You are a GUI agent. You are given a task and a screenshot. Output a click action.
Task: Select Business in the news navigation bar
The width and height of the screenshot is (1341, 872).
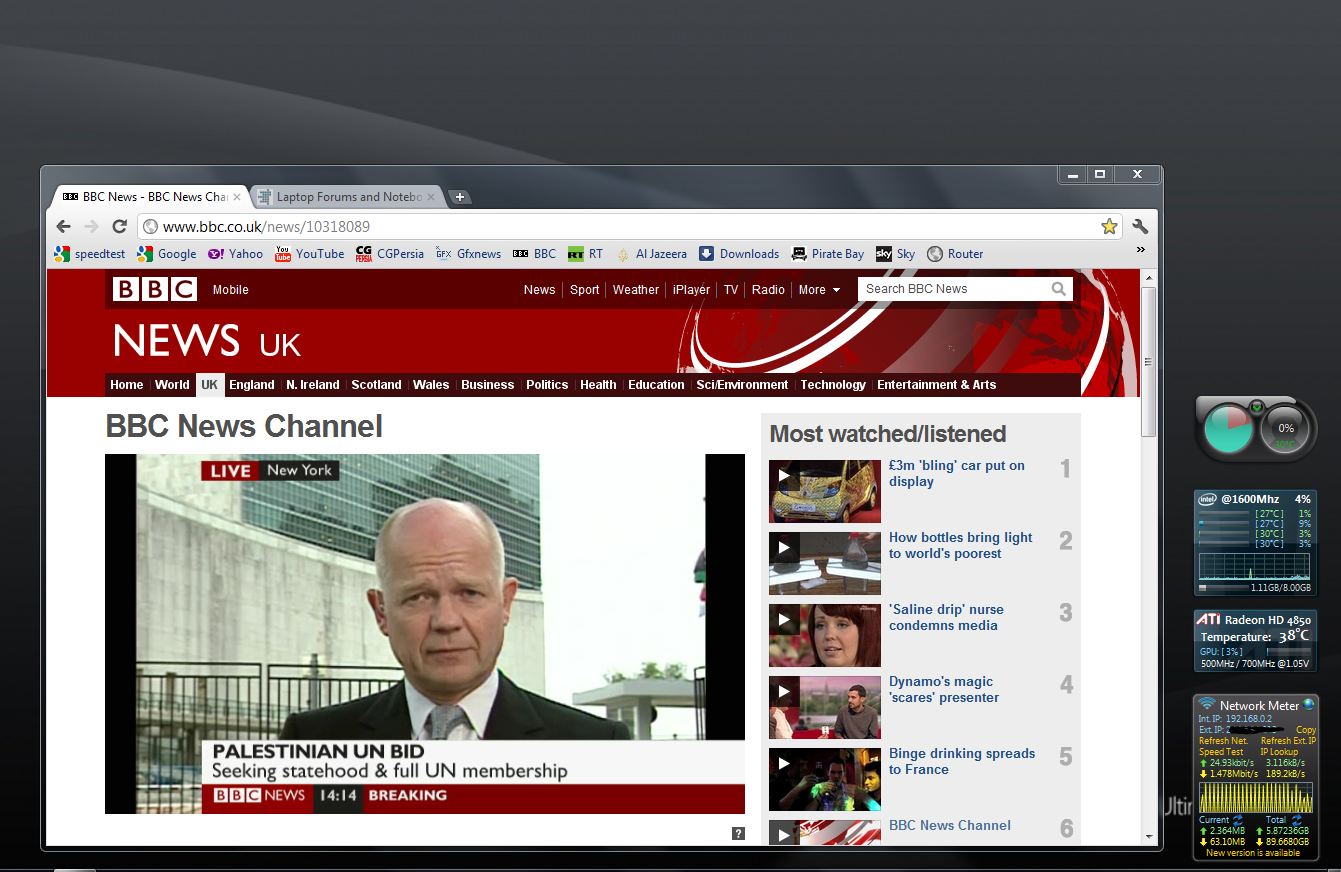(488, 385)
